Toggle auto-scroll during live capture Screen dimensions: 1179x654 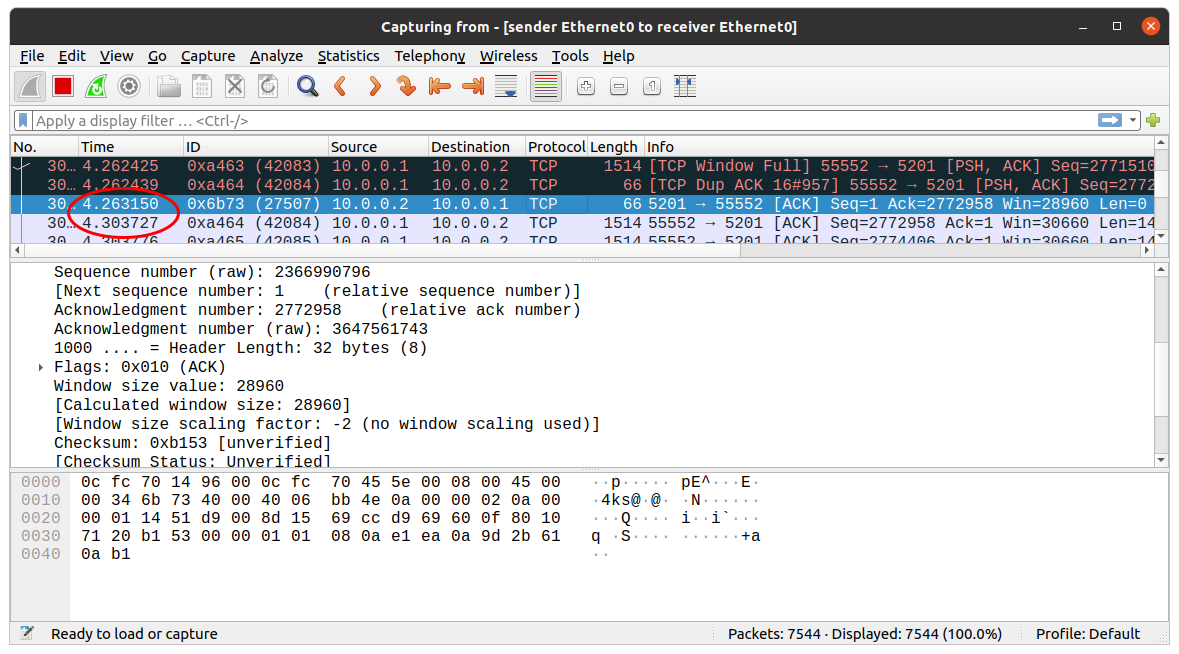506,87
